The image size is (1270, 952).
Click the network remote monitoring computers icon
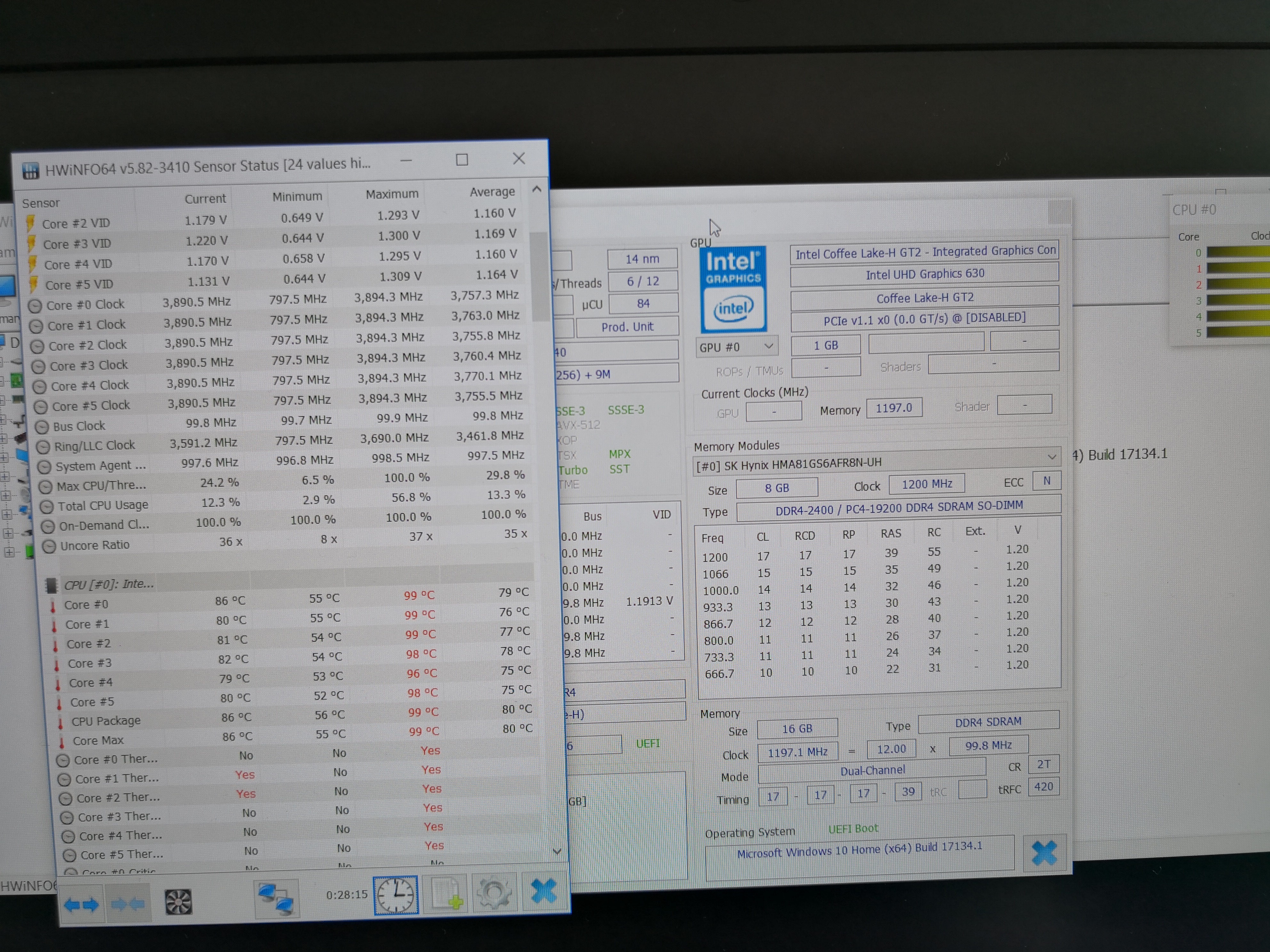click(276, 898)
